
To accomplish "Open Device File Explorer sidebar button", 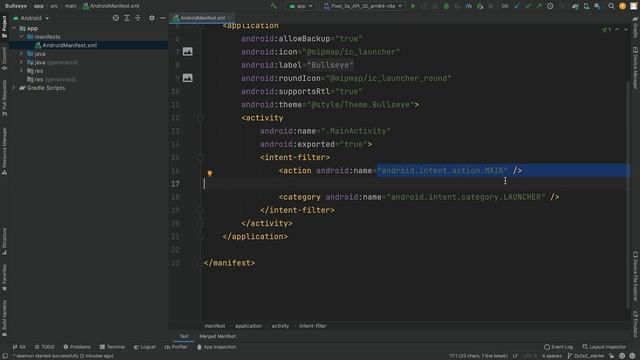I will (x=636, y=276).
